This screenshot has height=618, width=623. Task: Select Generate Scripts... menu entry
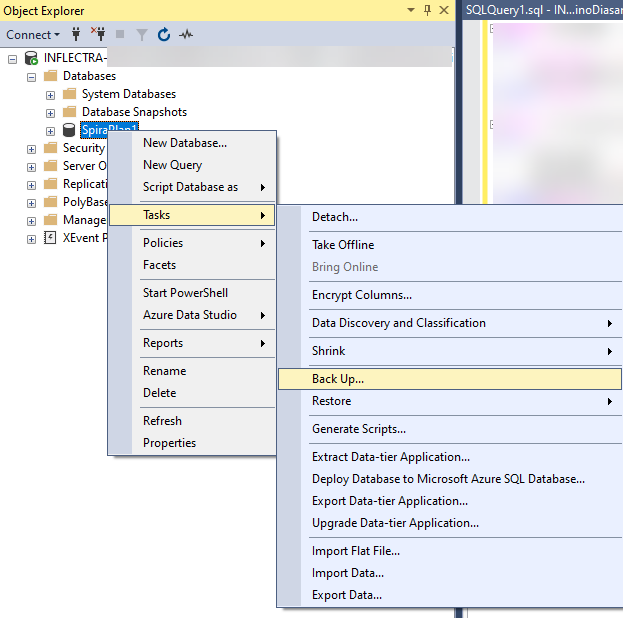coord(358,429)
